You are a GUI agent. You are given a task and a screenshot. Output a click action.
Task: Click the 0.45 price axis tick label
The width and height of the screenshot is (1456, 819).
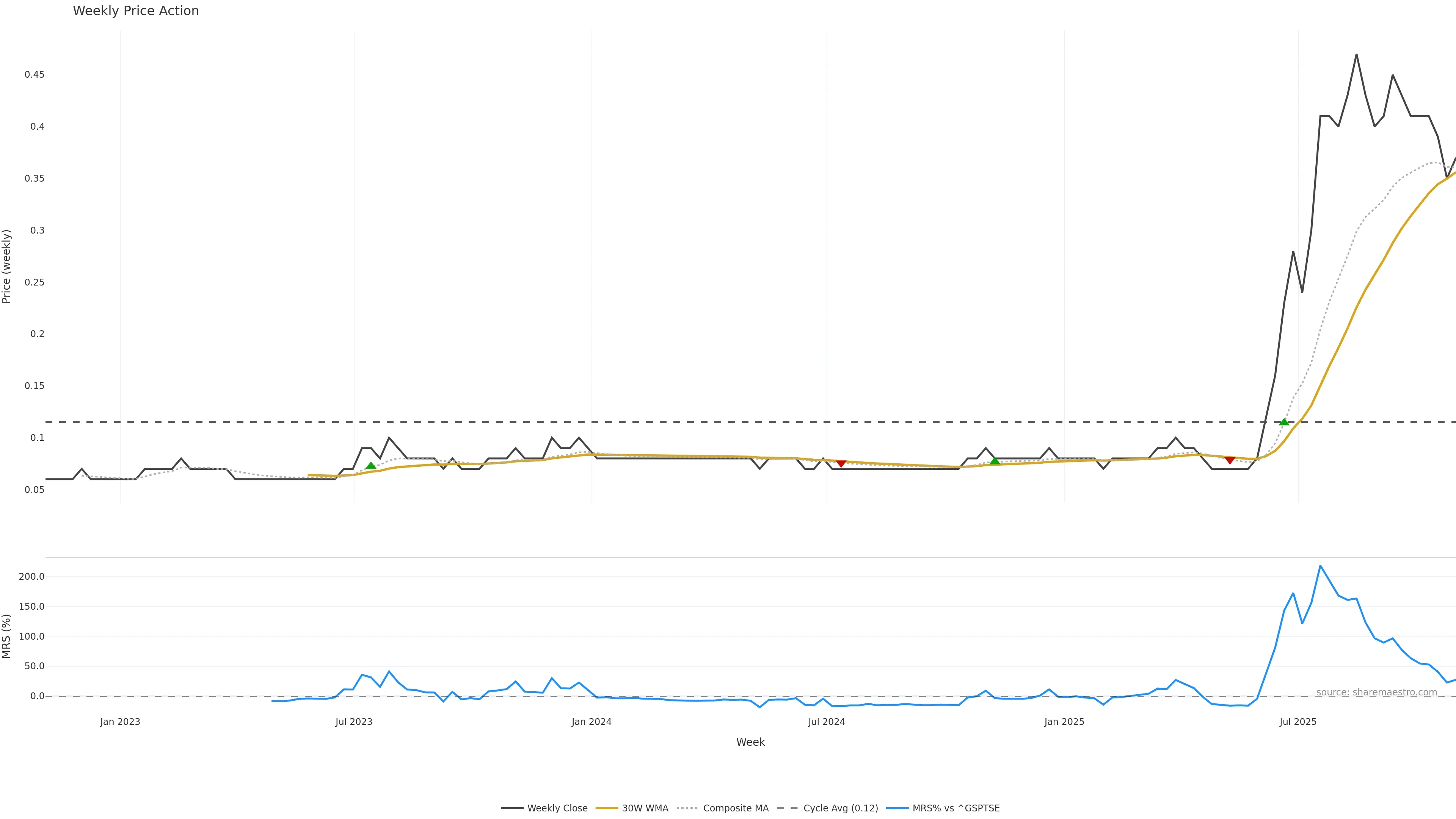(35, 75)
